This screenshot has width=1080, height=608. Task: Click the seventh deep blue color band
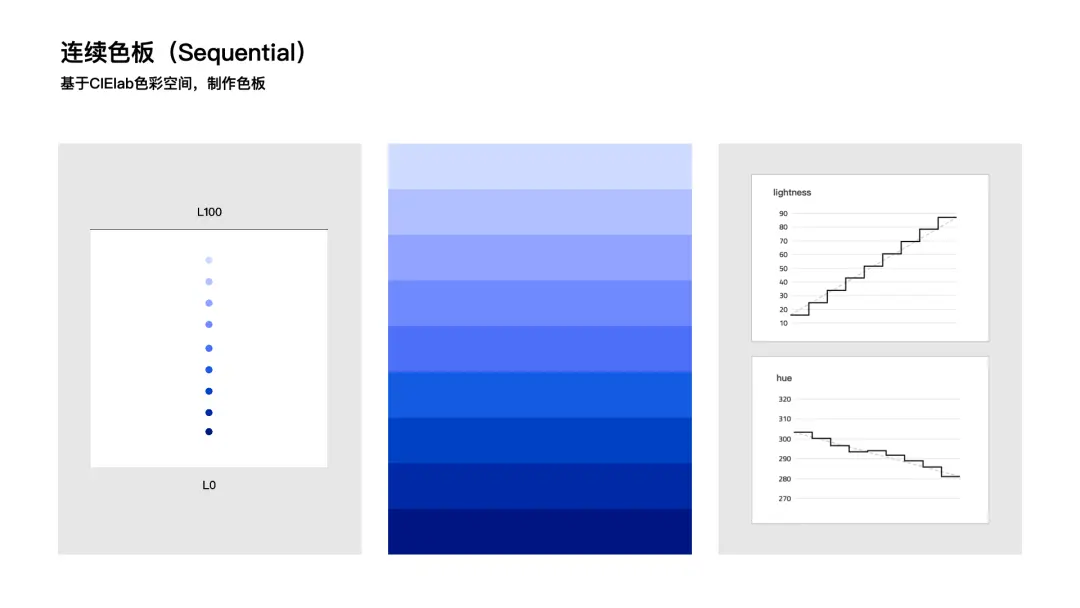(x=539, y=440)
